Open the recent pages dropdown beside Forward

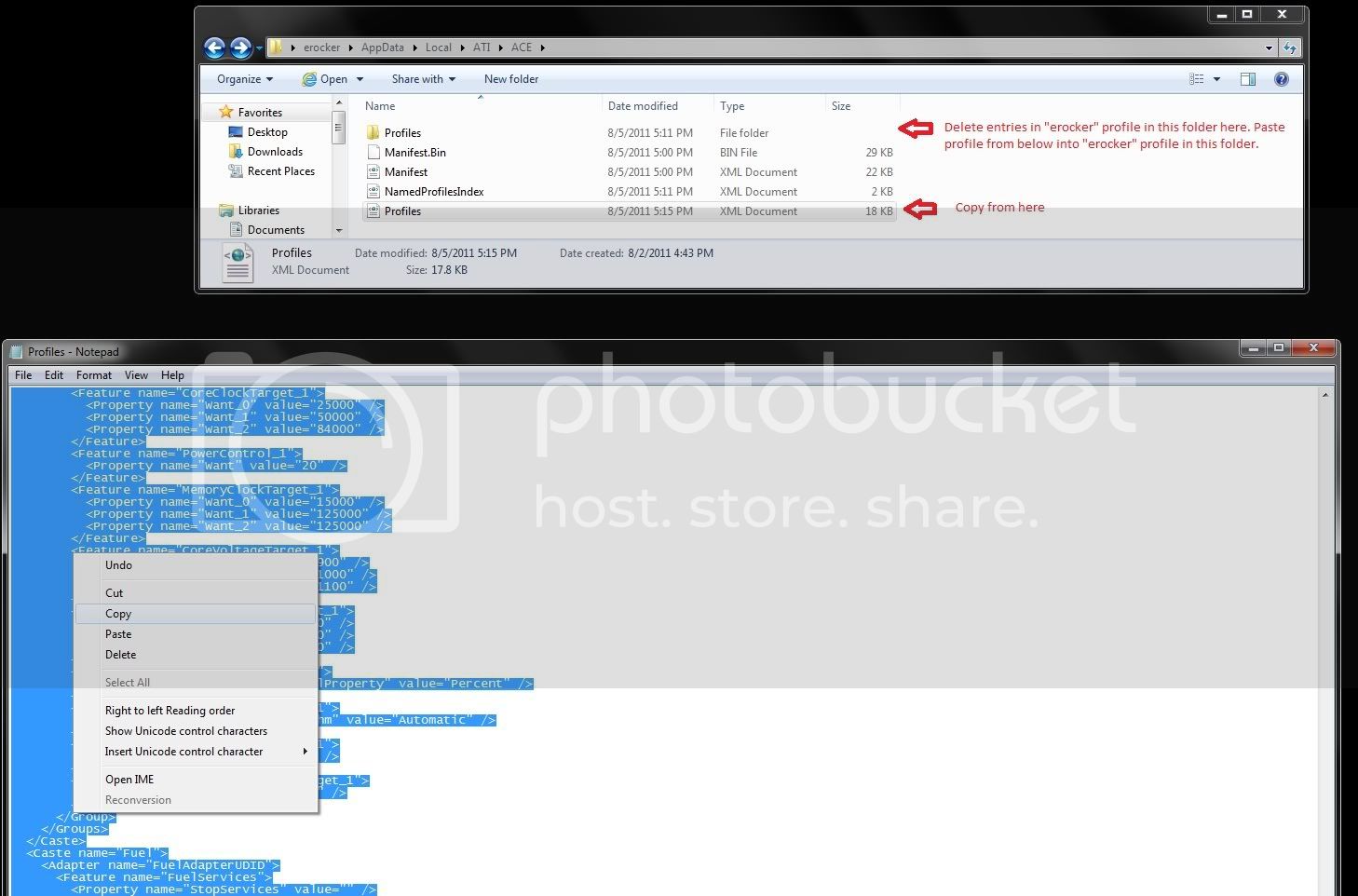pos(259,48)
